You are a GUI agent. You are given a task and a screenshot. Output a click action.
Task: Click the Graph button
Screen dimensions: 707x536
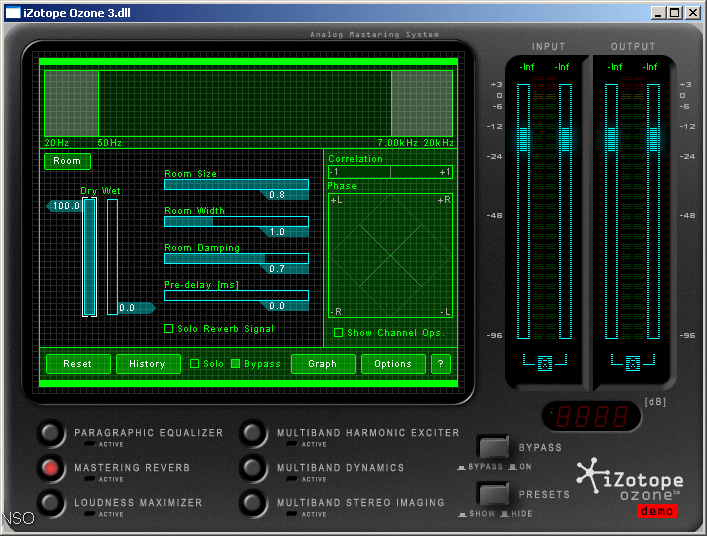click(323, 364)
